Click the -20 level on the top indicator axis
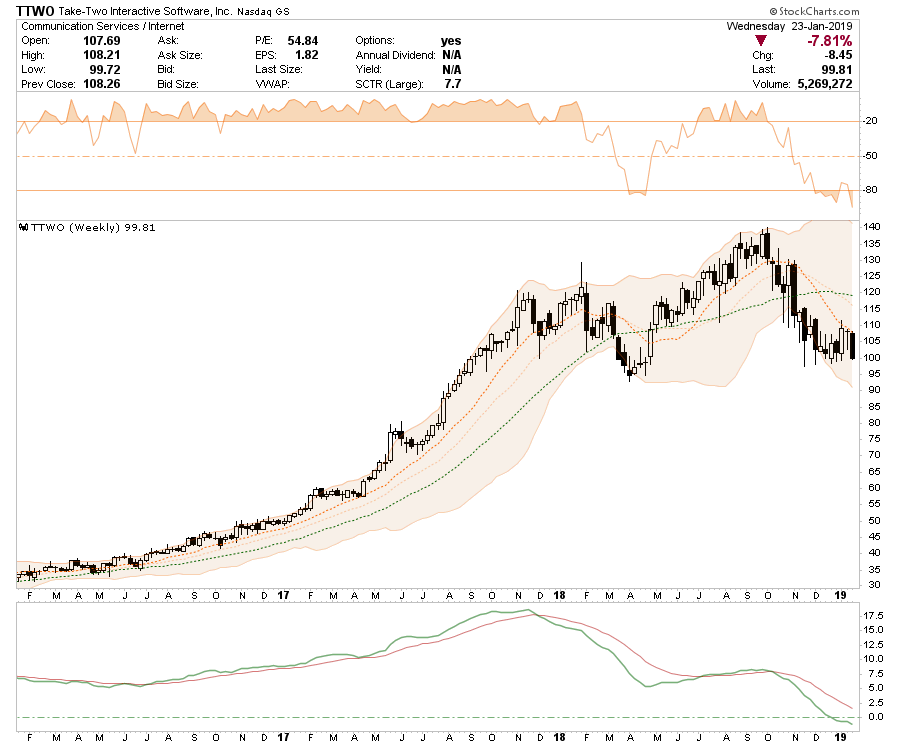900x746 pixels. [x=870, y=121]
